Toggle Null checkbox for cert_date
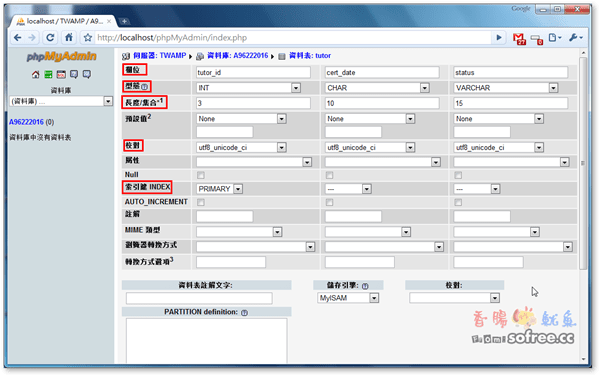The image size is (600, 376). tap(329, 175)
